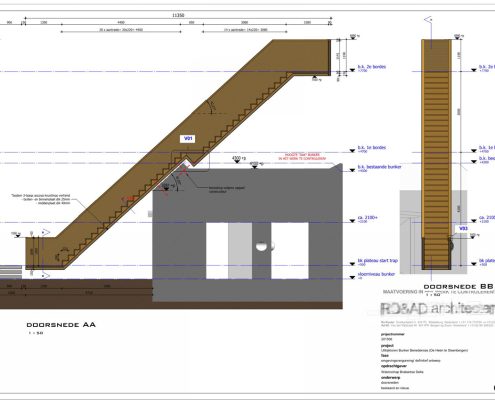Click the red 'IN HET WERK TE CONTROLEREN' note

click(x=302, y=159)
